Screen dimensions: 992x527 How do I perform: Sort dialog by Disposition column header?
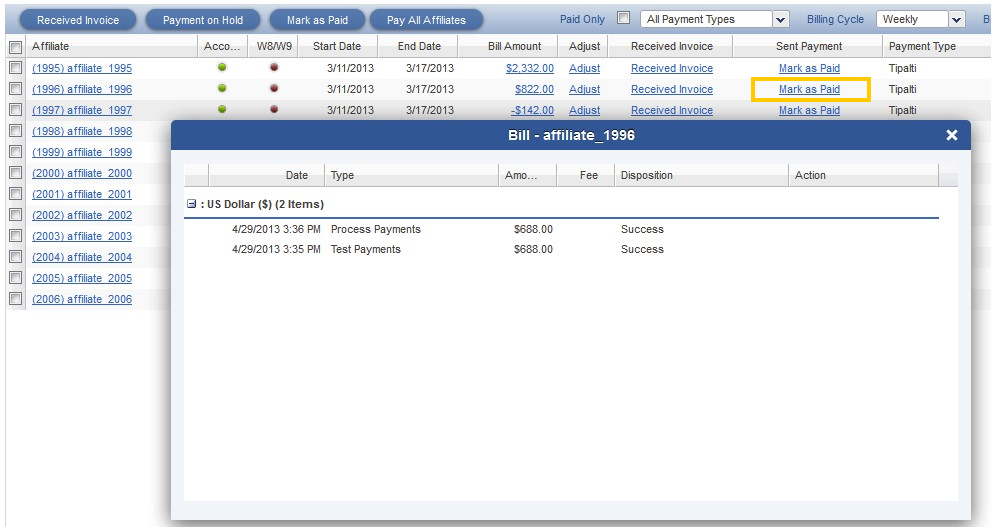click(646, 175)
